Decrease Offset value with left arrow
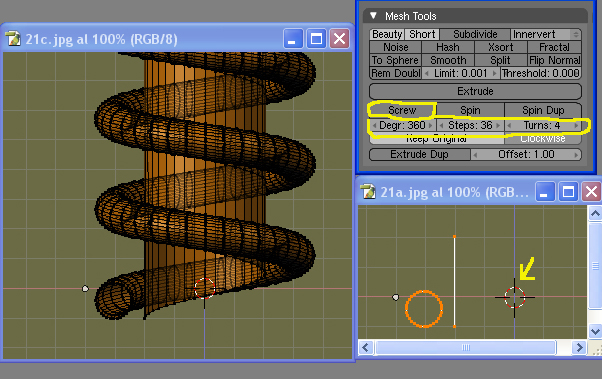 (476, 155)
